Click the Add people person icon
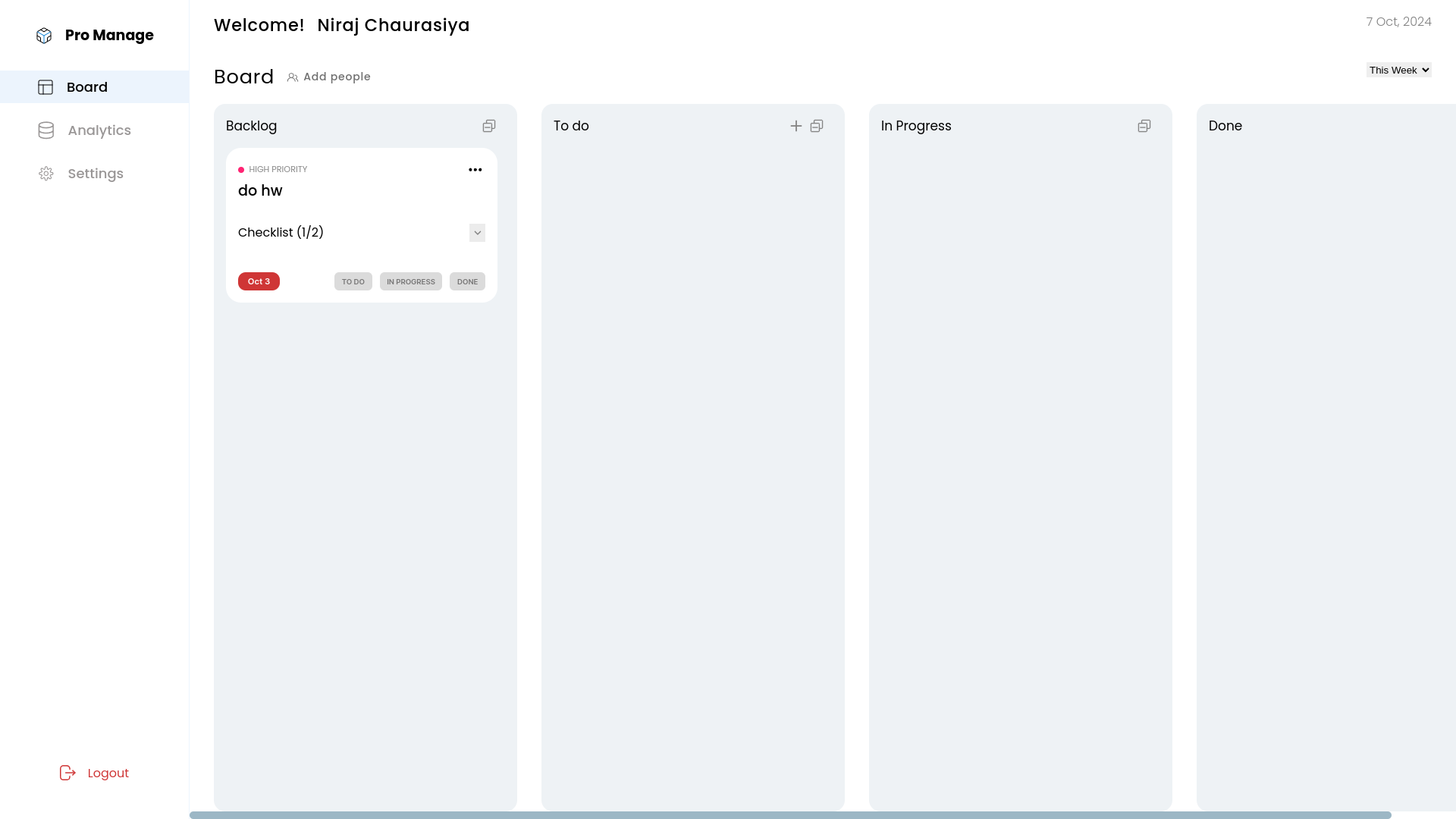The image size is (1456, 819). pos(293,77)
